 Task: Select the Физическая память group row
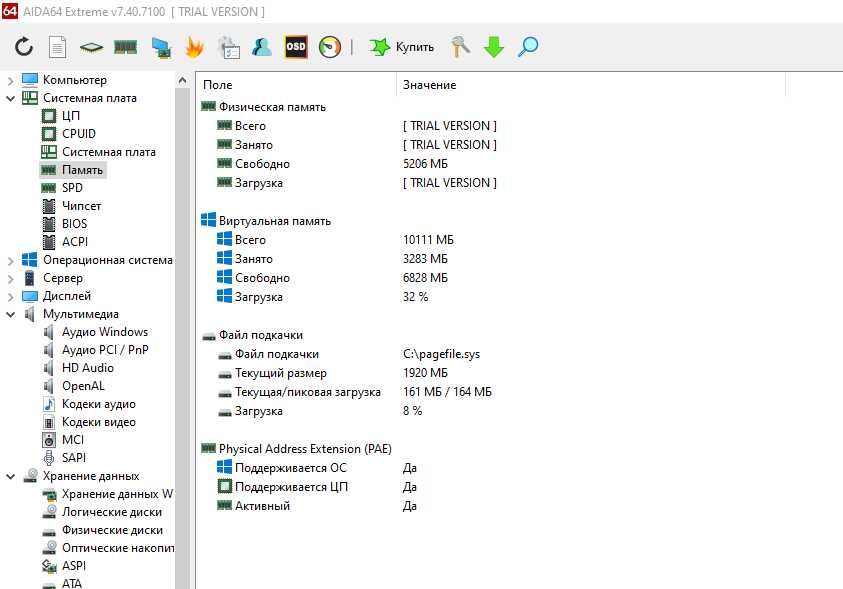click(x=272, y=107)
